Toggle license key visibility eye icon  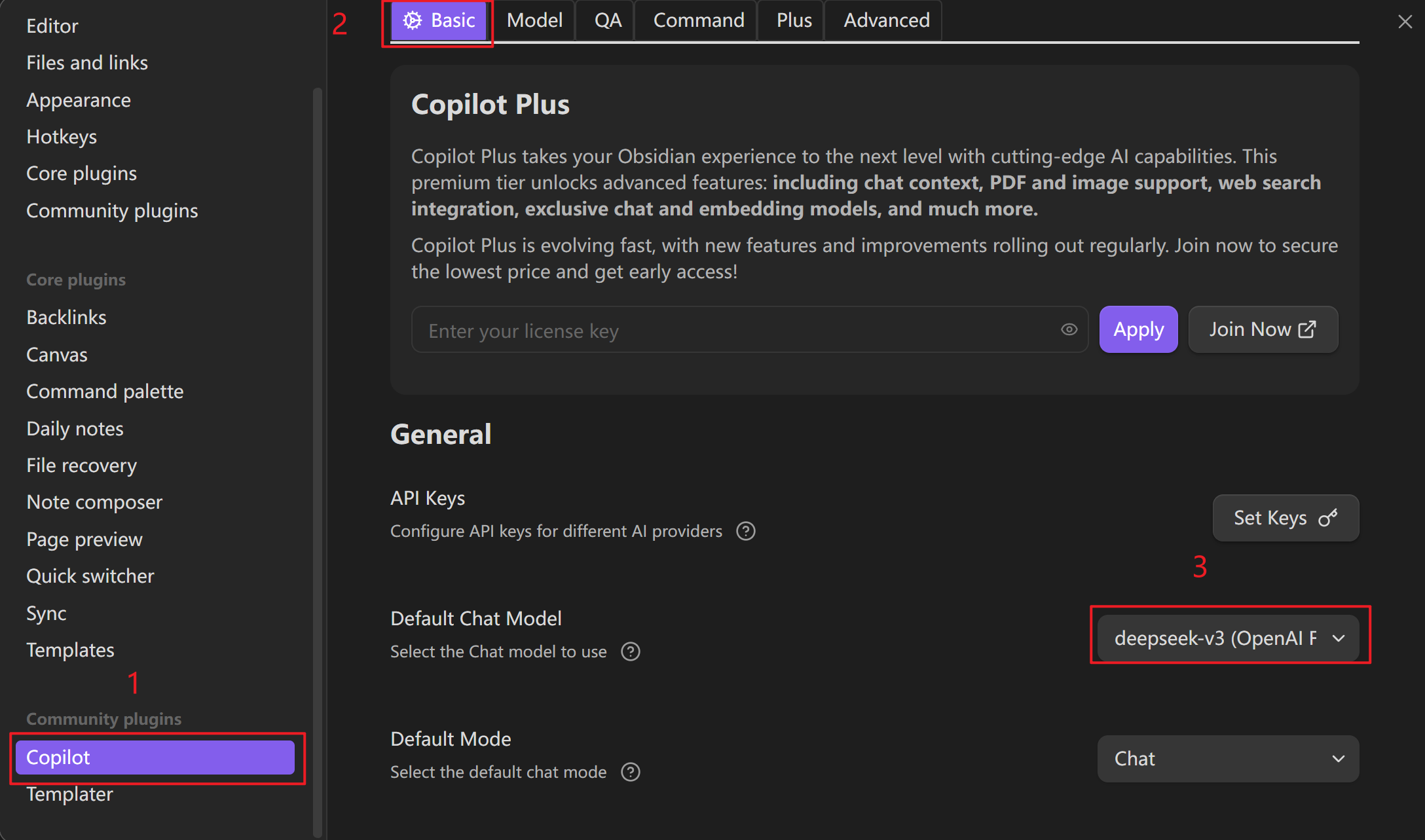[x=1069, y=329]
